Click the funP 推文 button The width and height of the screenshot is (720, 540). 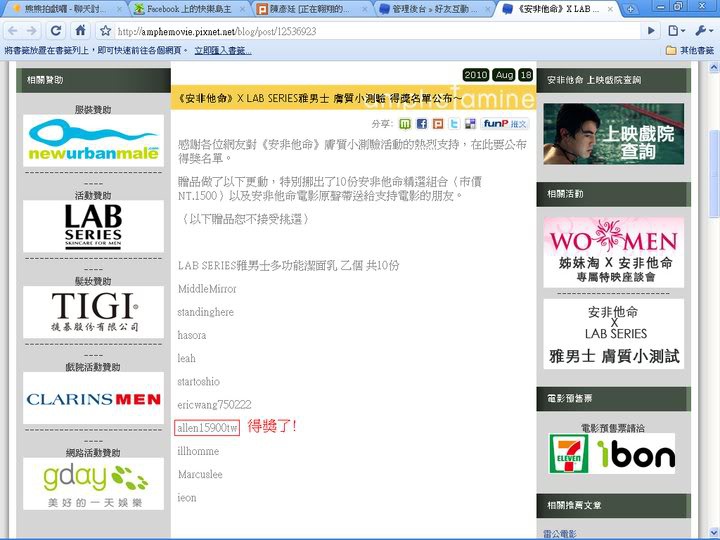(x=505, y=124)
